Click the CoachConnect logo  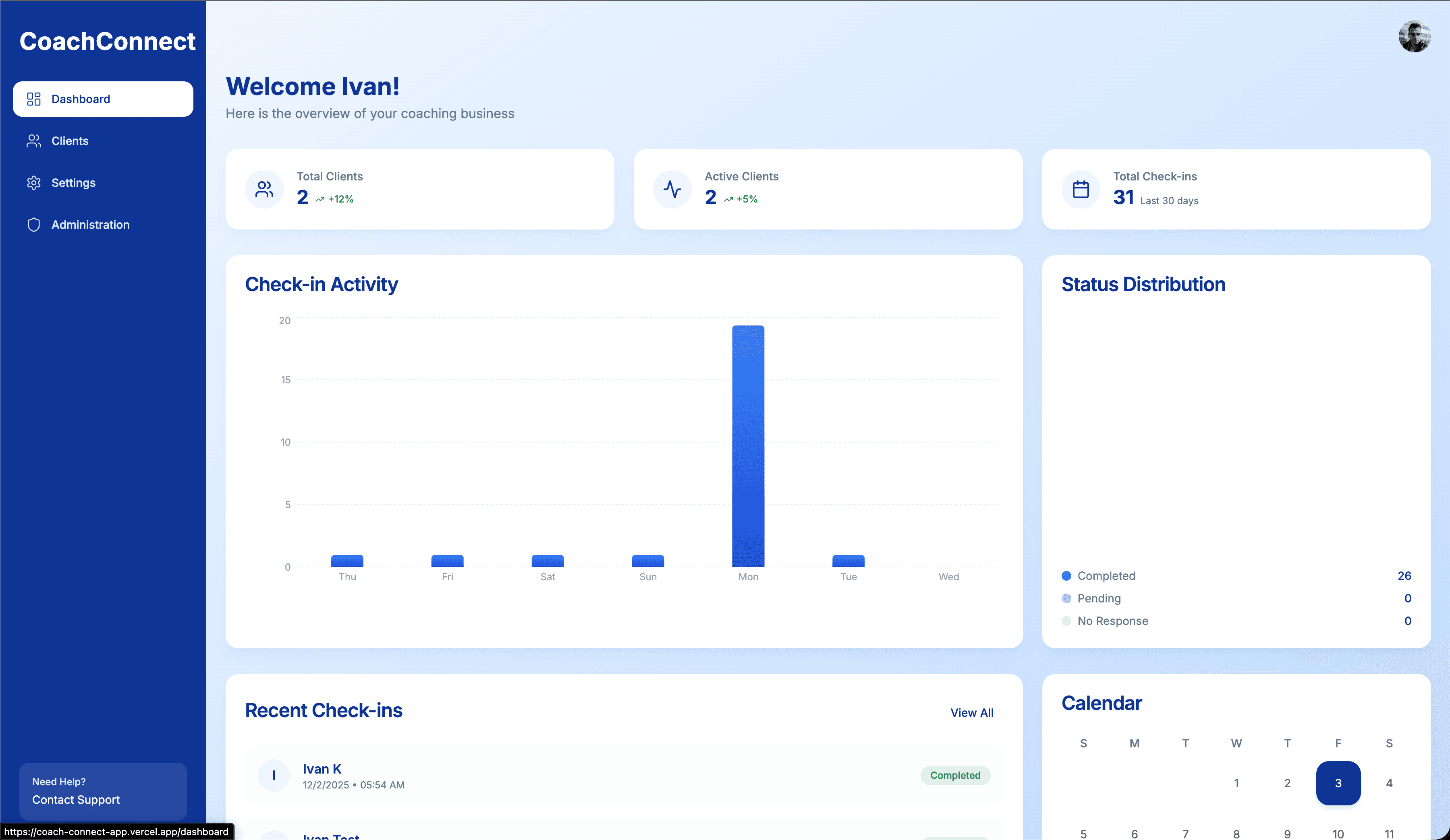tap(107, 41)
